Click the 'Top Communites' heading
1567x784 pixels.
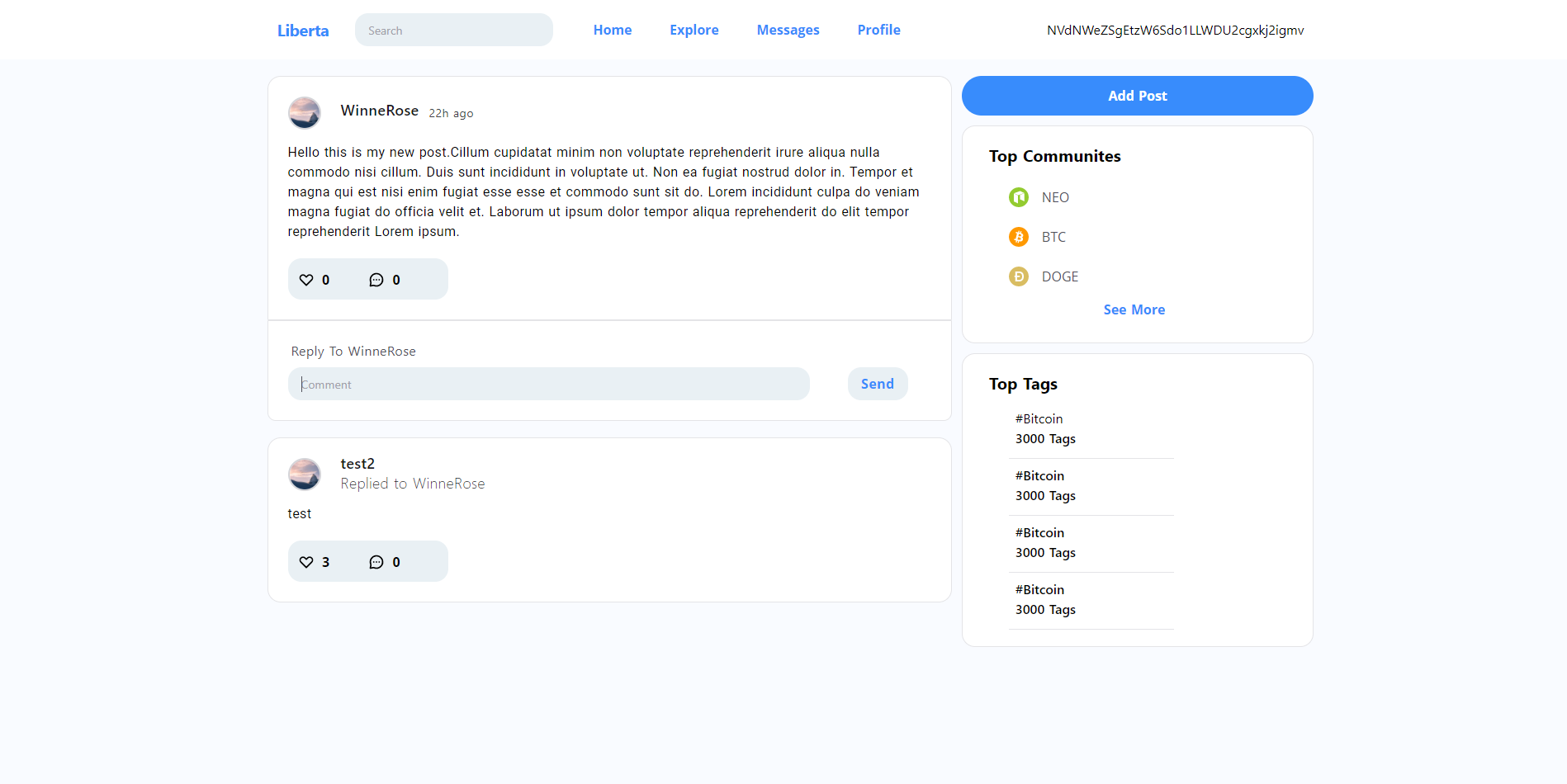1055,156
